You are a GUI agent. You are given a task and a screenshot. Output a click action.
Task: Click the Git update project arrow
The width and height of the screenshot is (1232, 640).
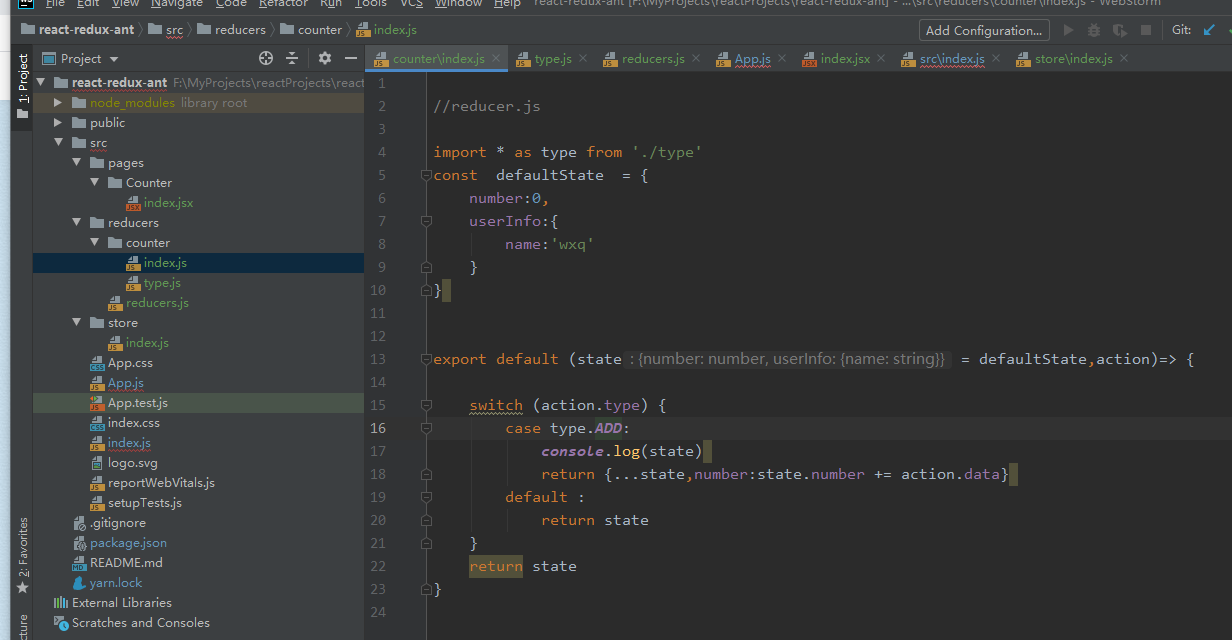(x=1210, y=30)
